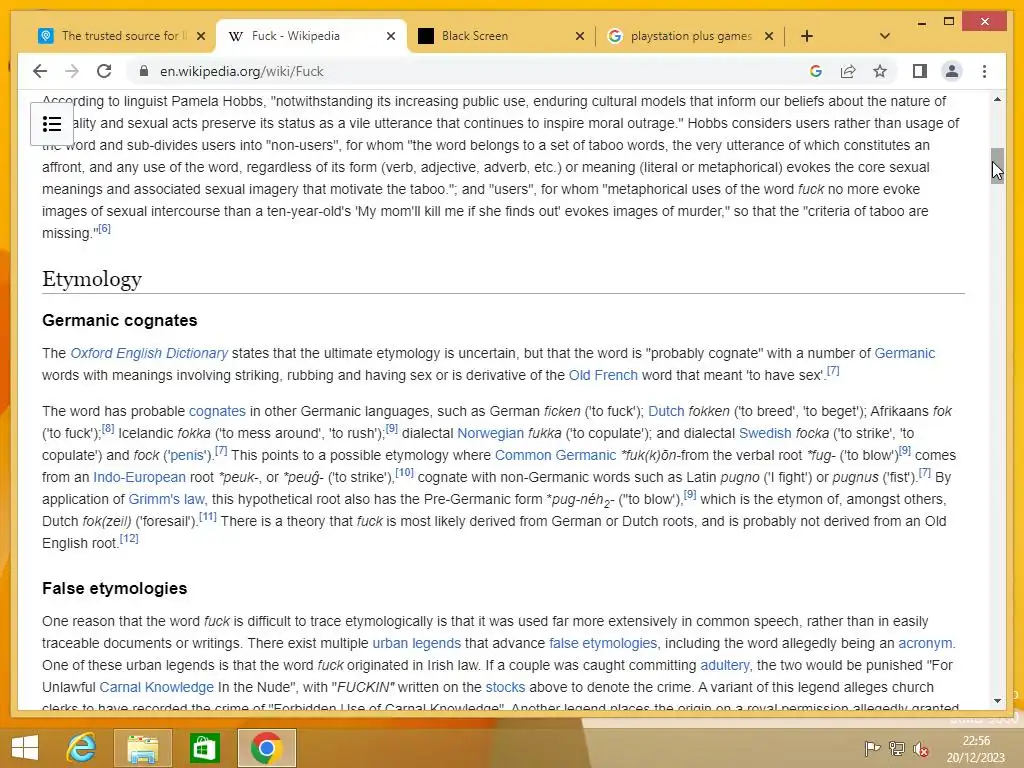
Task: Share this page via share icon
Action: [x=848, y=71]
